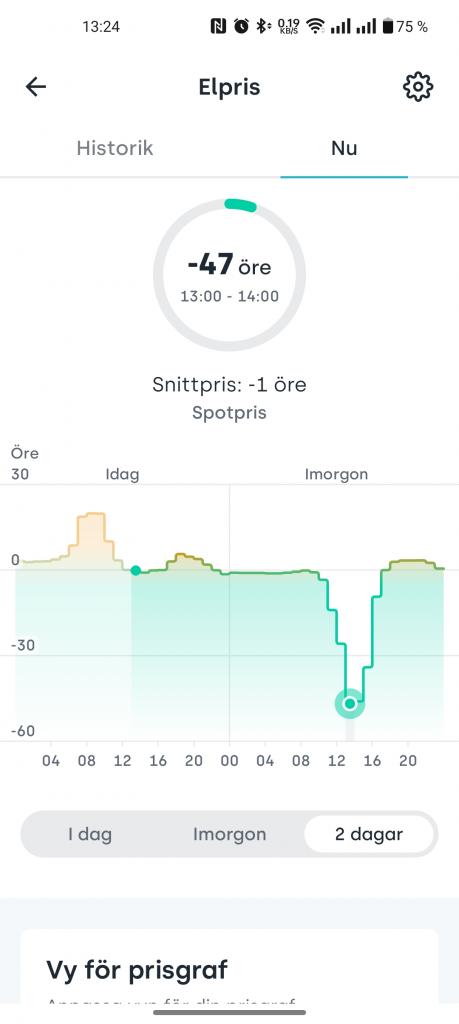Go back using the arrow icon
The image size is (459, 1024).
[x=35, y=87]
